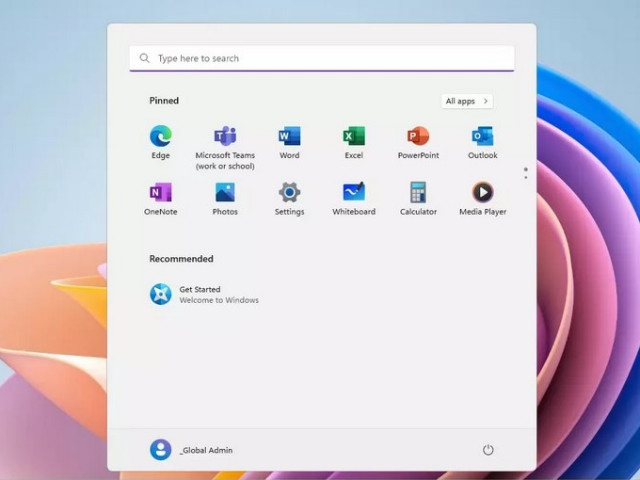Open the Photos app
Viewport: 640px width, 480px height.
pyautogui.click(x=225, y=193)
